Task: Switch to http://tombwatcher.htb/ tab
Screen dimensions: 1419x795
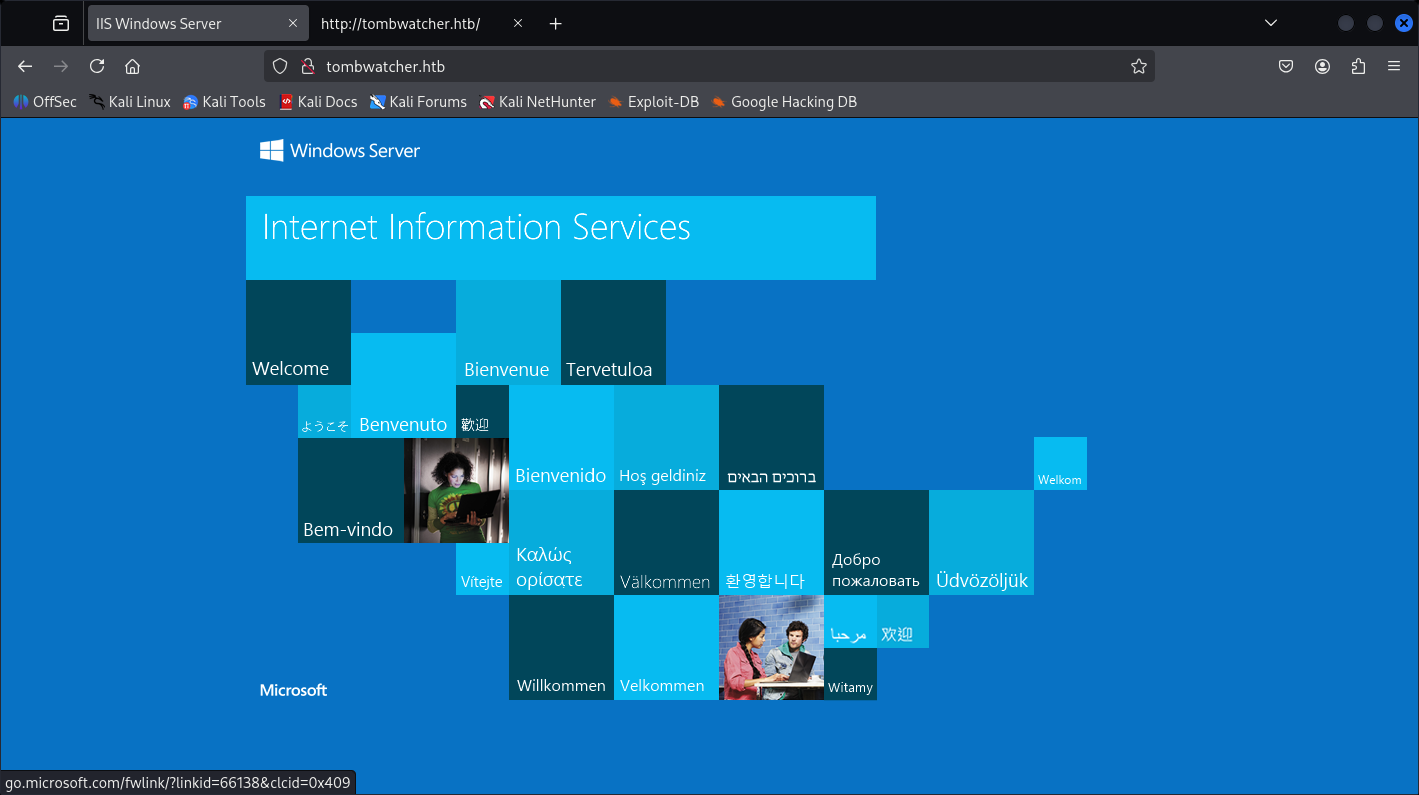Action: pos(423,23)
